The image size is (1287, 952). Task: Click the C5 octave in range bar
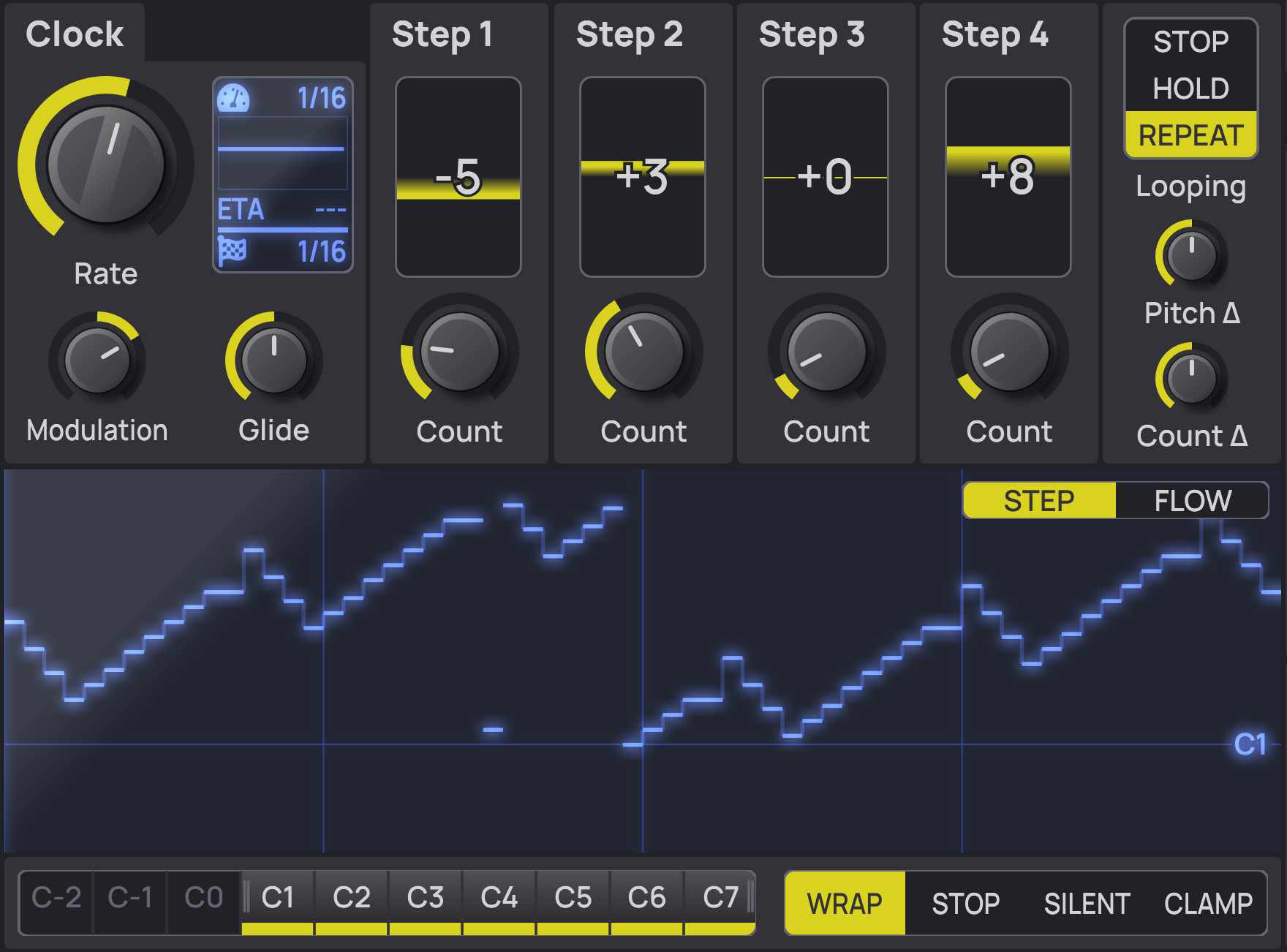pyautogui.click(x=573, y=902)
